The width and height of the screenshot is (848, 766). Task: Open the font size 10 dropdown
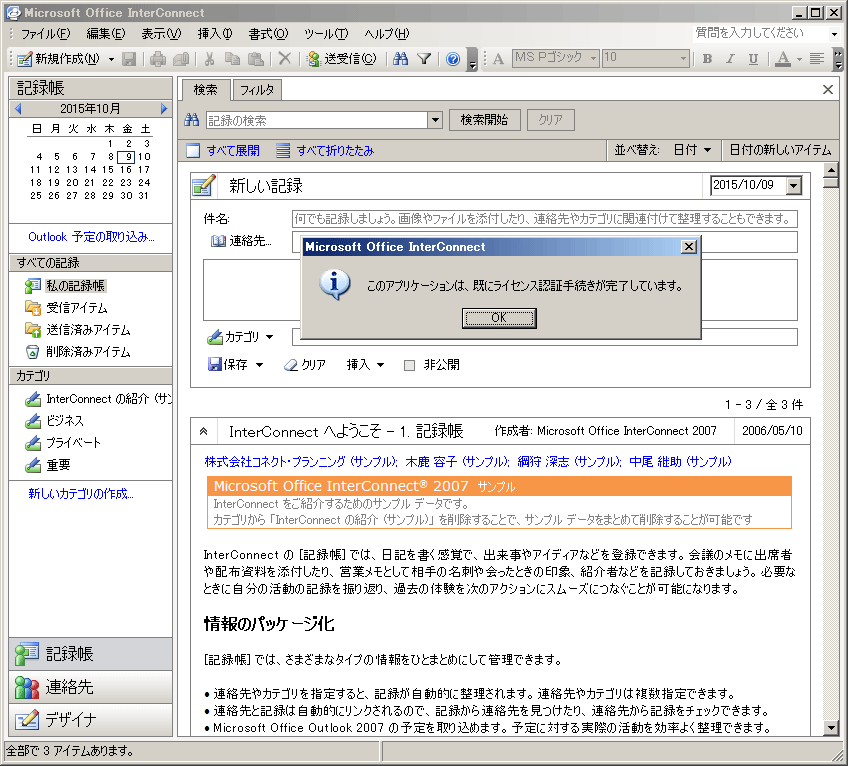pyautogui.click(x=683, y=57)
